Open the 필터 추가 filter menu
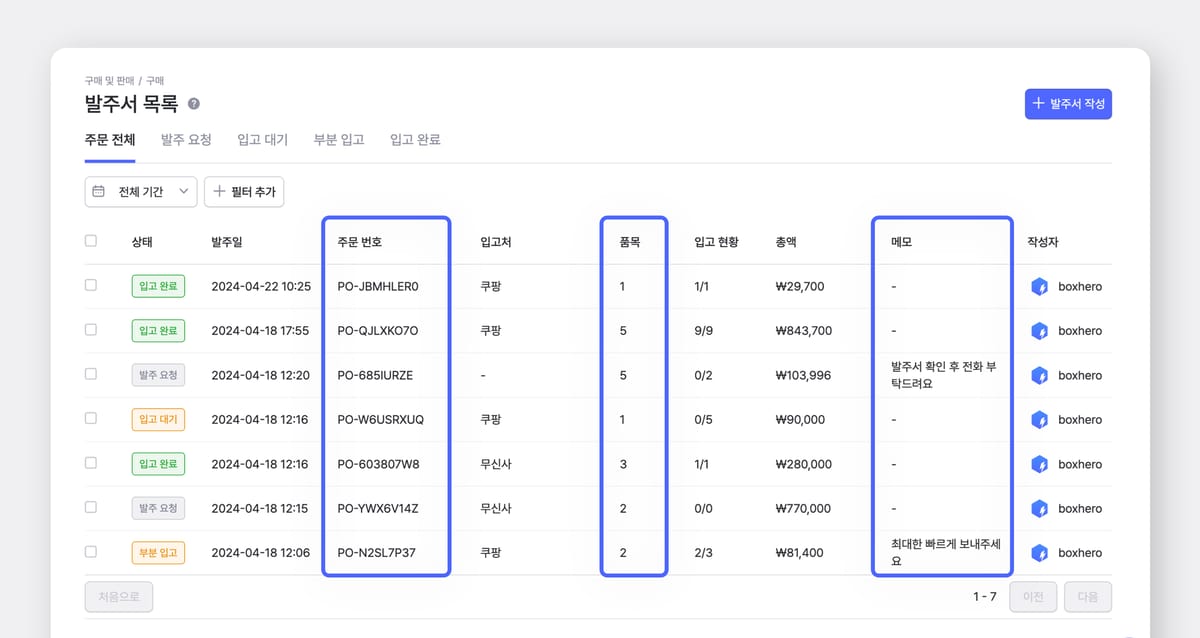The width and height of the screenshot is (1200, 638). [x=244, y=191]
